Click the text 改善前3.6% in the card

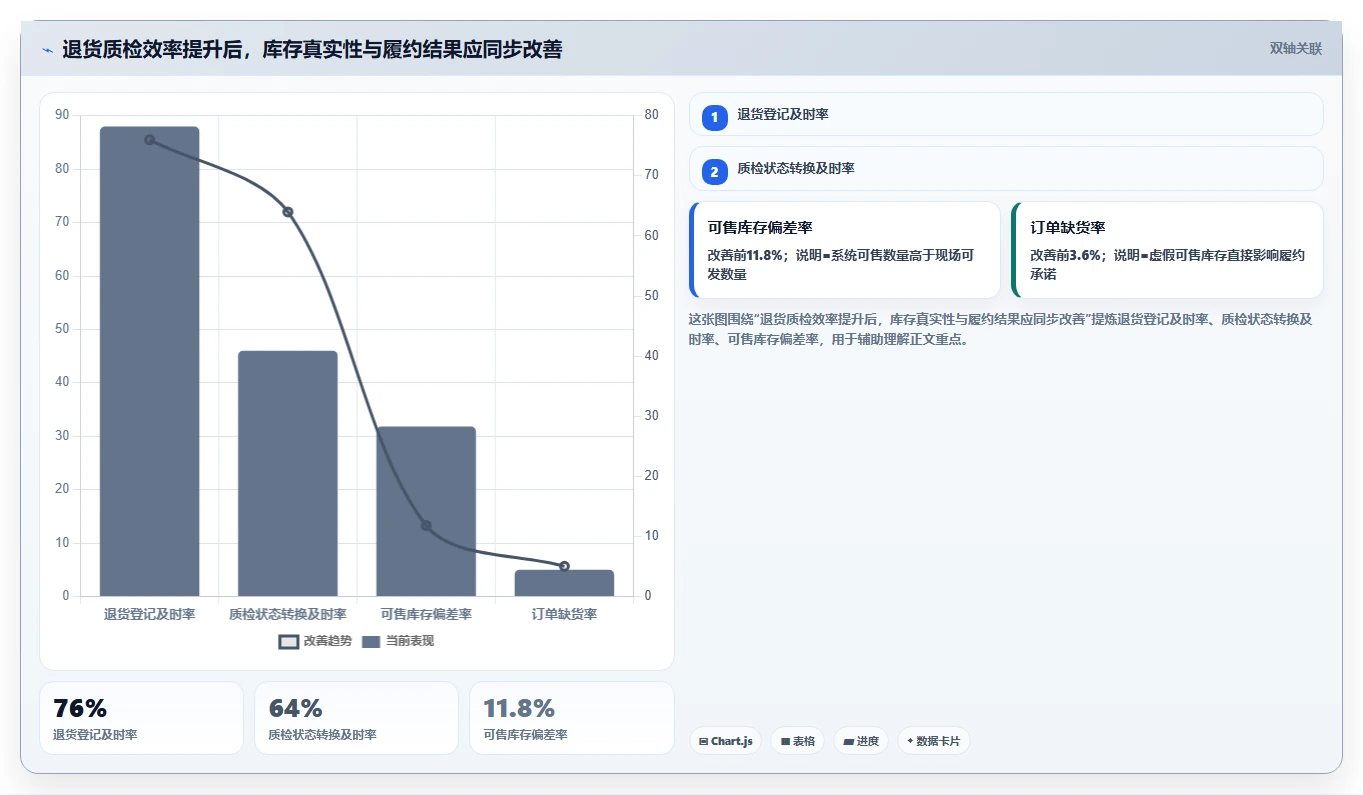[1065, 256]
